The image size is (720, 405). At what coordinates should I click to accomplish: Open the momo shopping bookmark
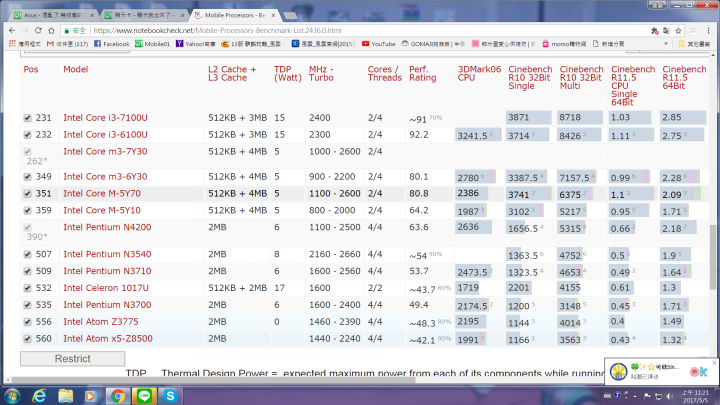[564, 44]
